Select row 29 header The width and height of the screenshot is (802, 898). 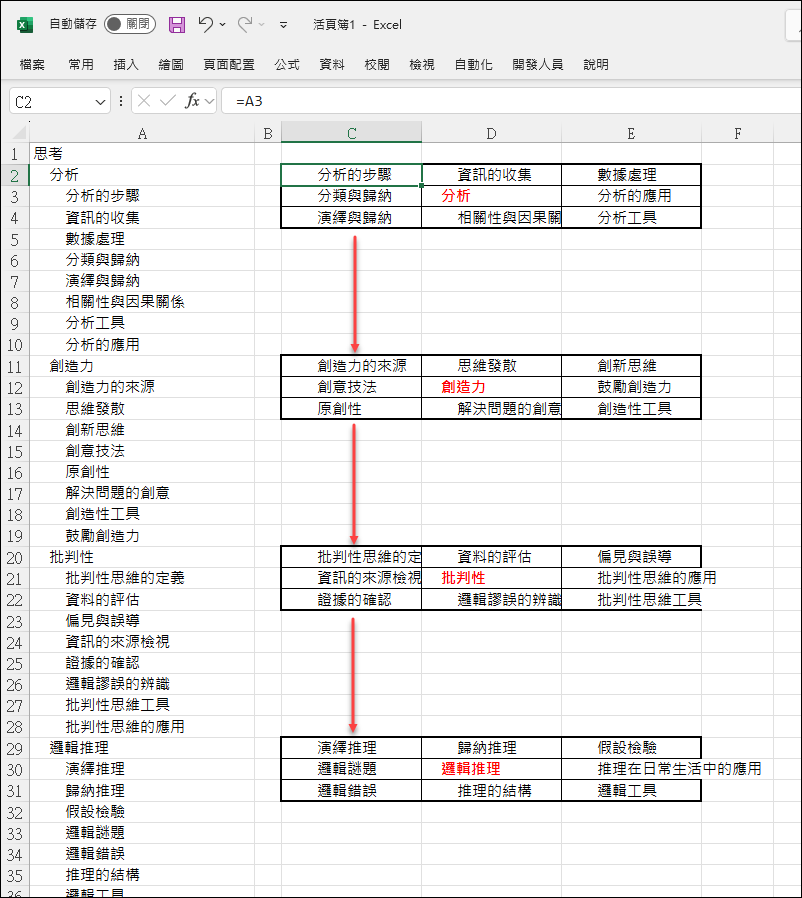click(15, 748)
